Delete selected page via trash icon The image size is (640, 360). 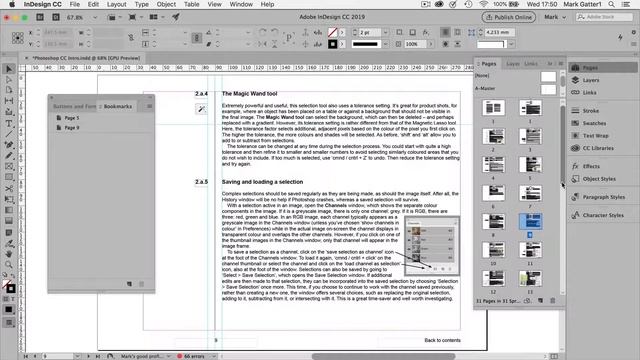553,301
